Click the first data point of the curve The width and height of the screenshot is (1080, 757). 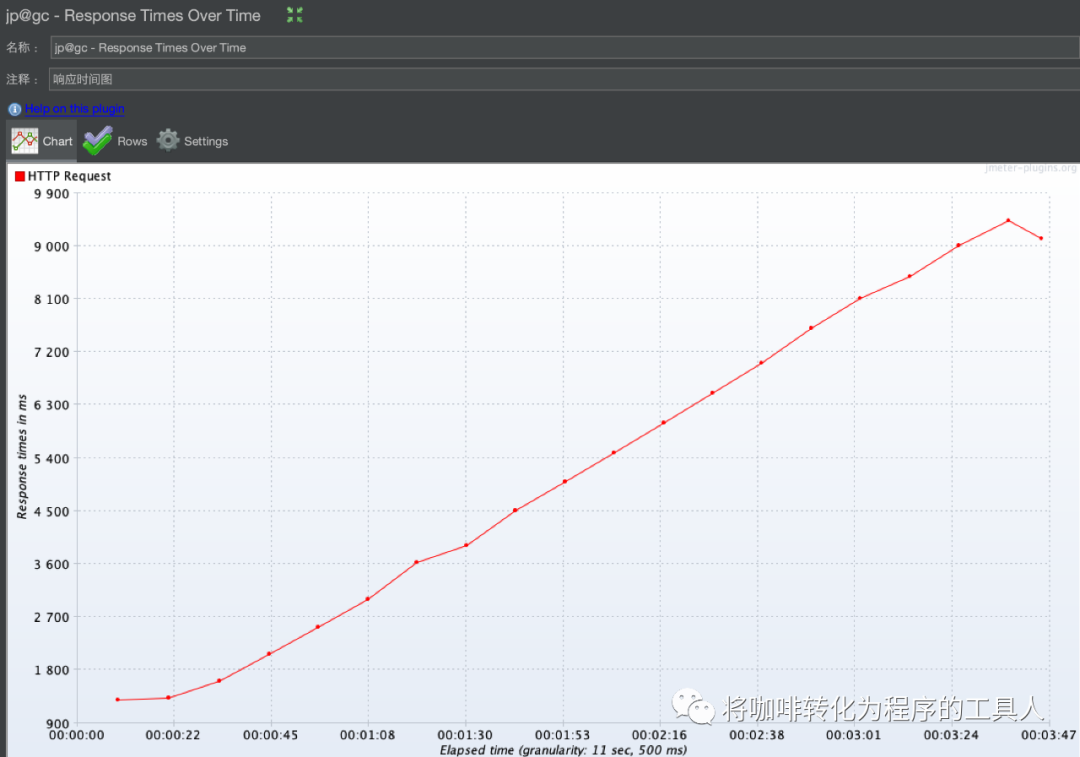[118, 700]
